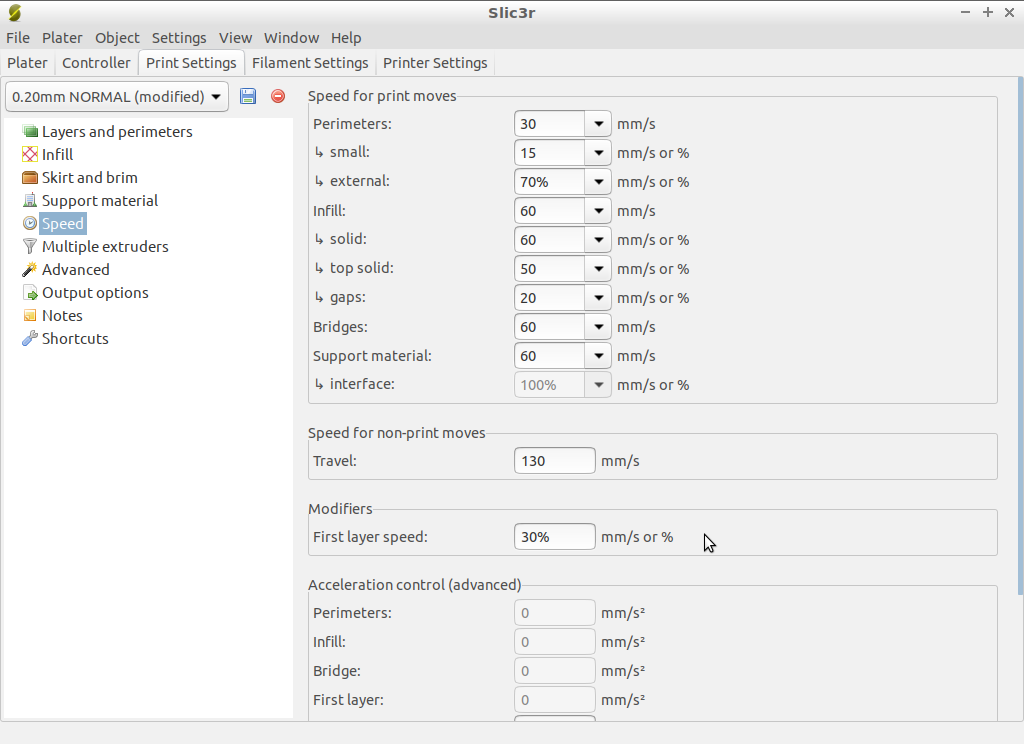The image size is (1024, 744).
Task: Click the vertical scrollbar of settings panel
Action: click(x=1020, y=336)
